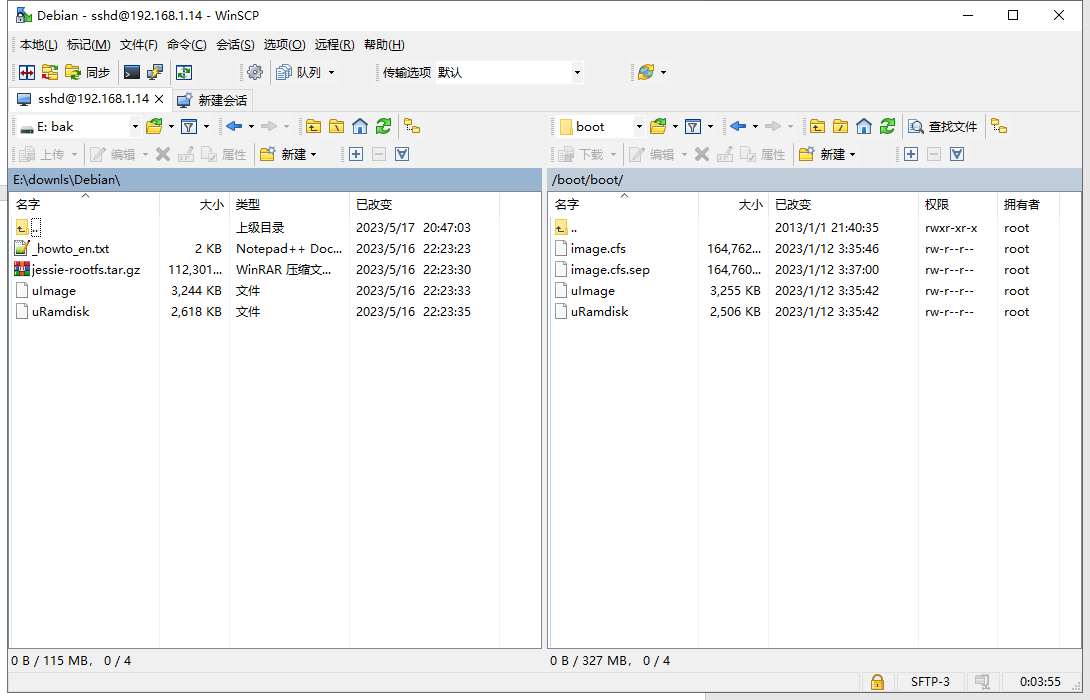Go back in local panel history
The width and height of the screenshot is (1090, 700).
[234, 126]
